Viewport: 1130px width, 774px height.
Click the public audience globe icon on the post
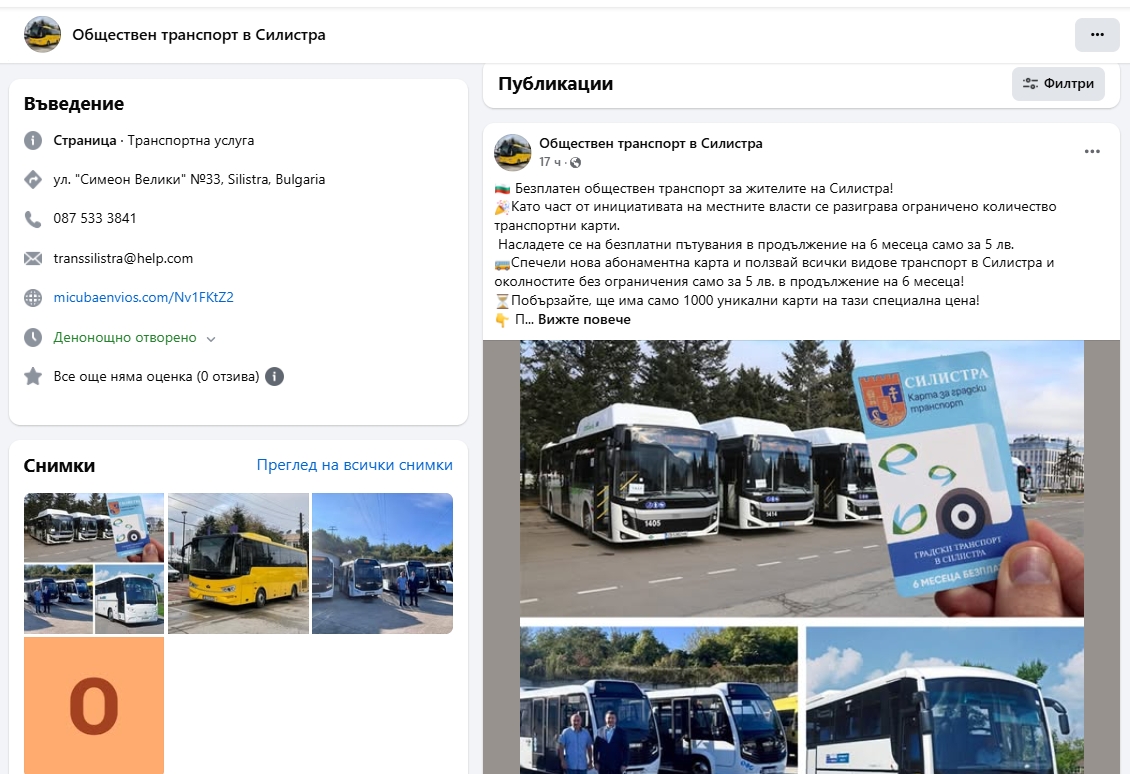(575, 163)
